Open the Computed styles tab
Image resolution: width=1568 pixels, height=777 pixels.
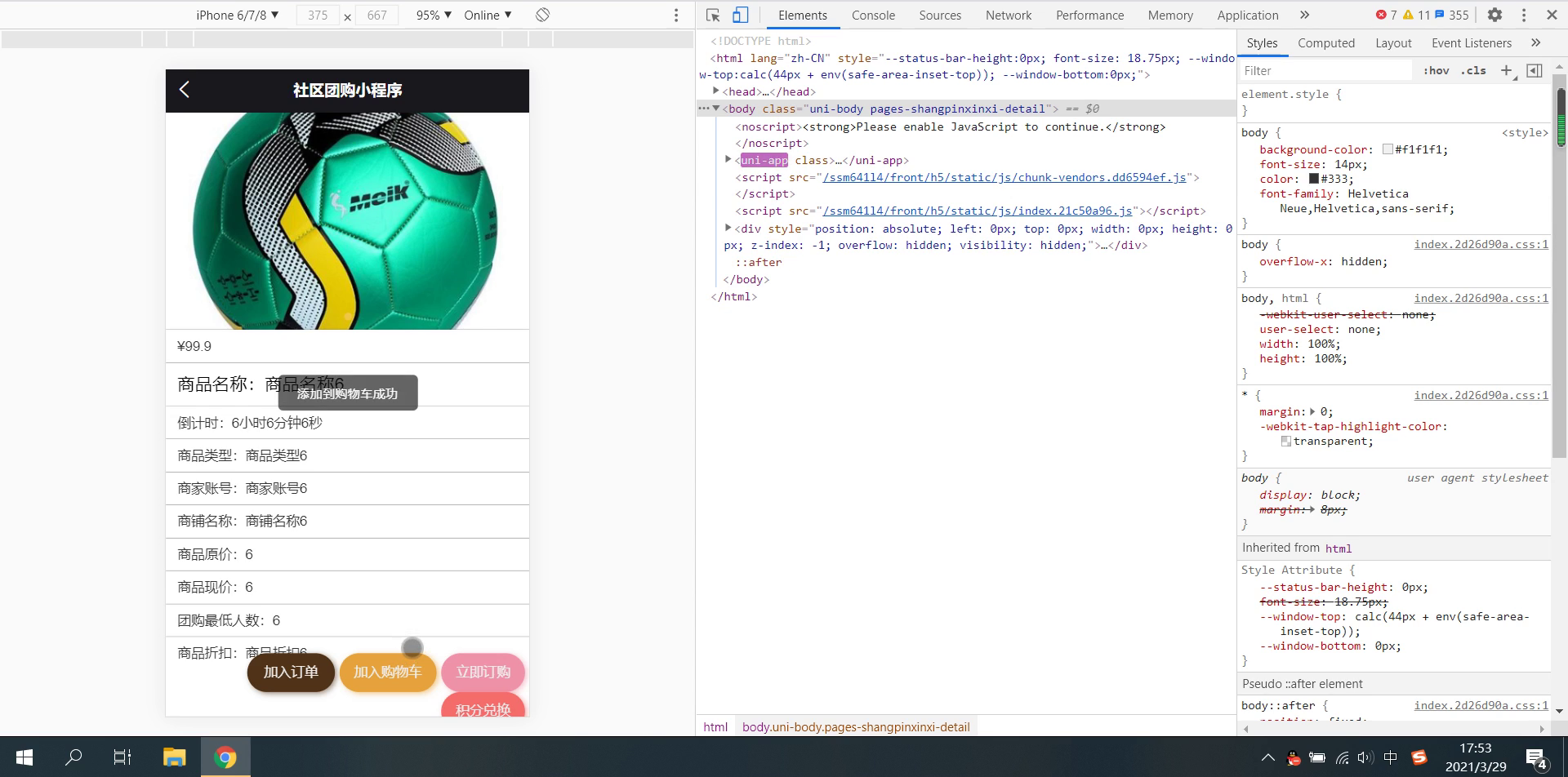tap(1326, 42)
